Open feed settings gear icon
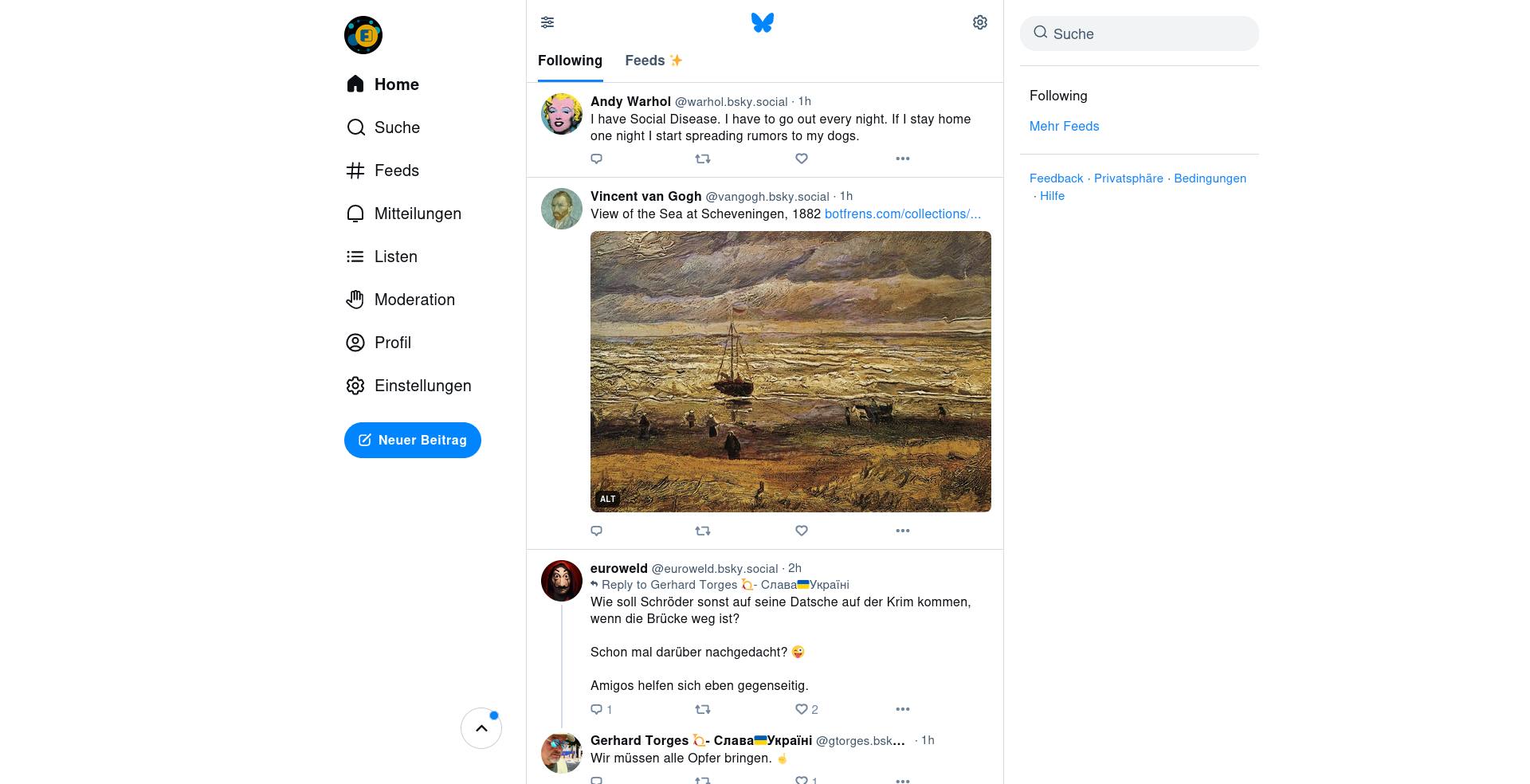The width and height of the screenshot is (1530, 784). (980, 22)
